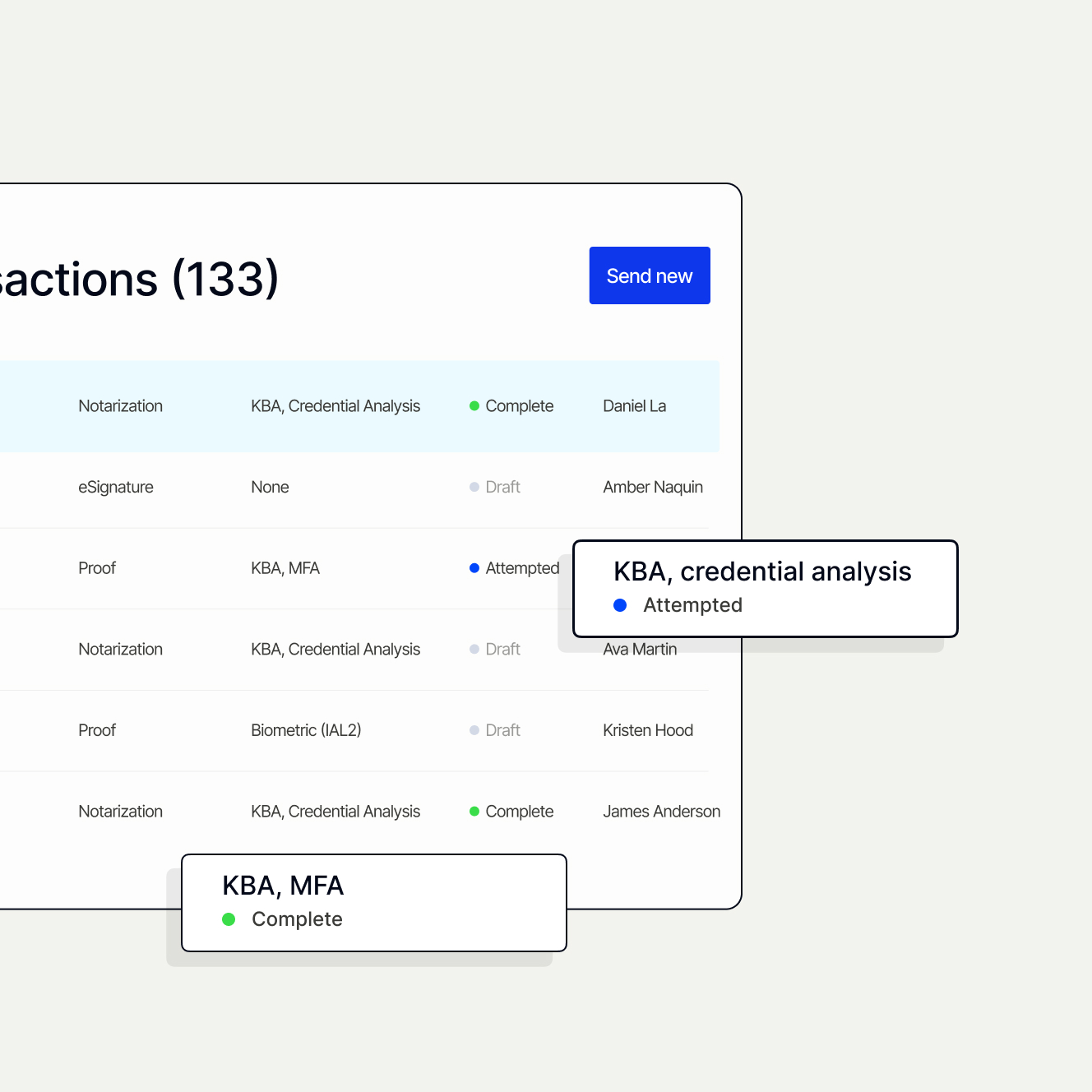Open signer name Amber Naquin
The image size is (1092, 1092).
pos(653,487)
